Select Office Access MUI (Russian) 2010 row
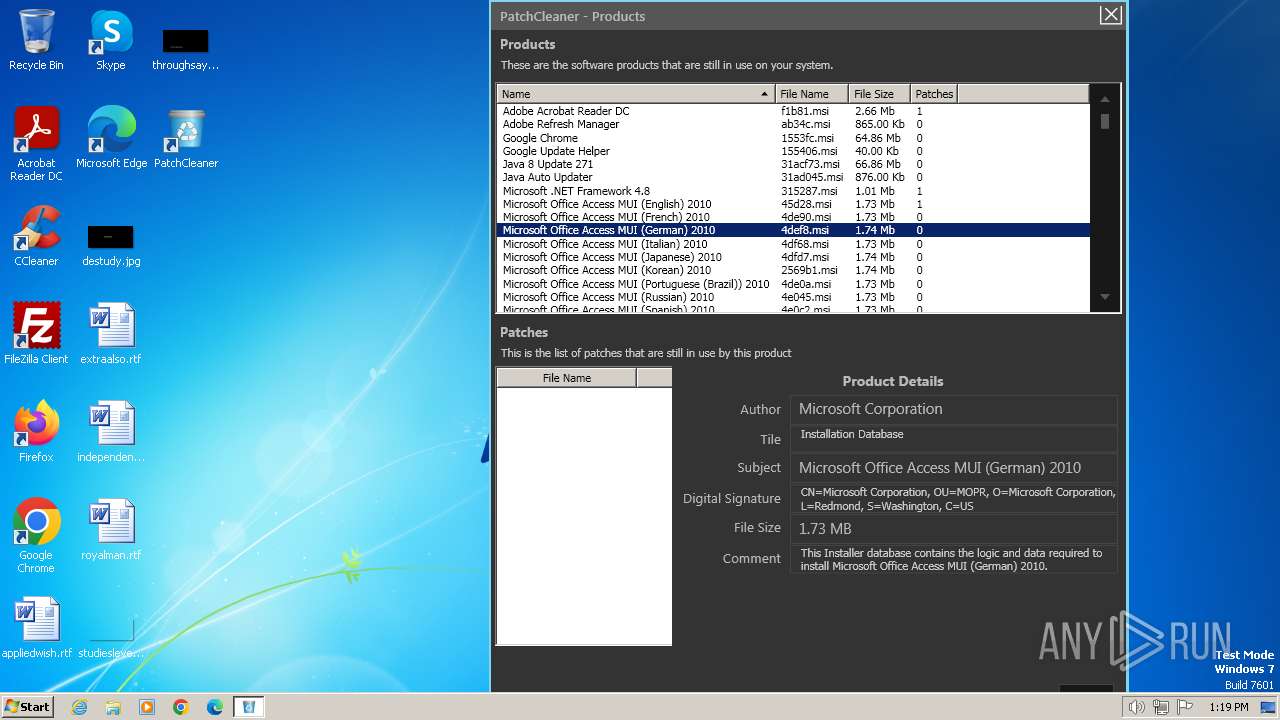Image resolution: width=1280 pixels, height=720 pixels. [793, 297]
